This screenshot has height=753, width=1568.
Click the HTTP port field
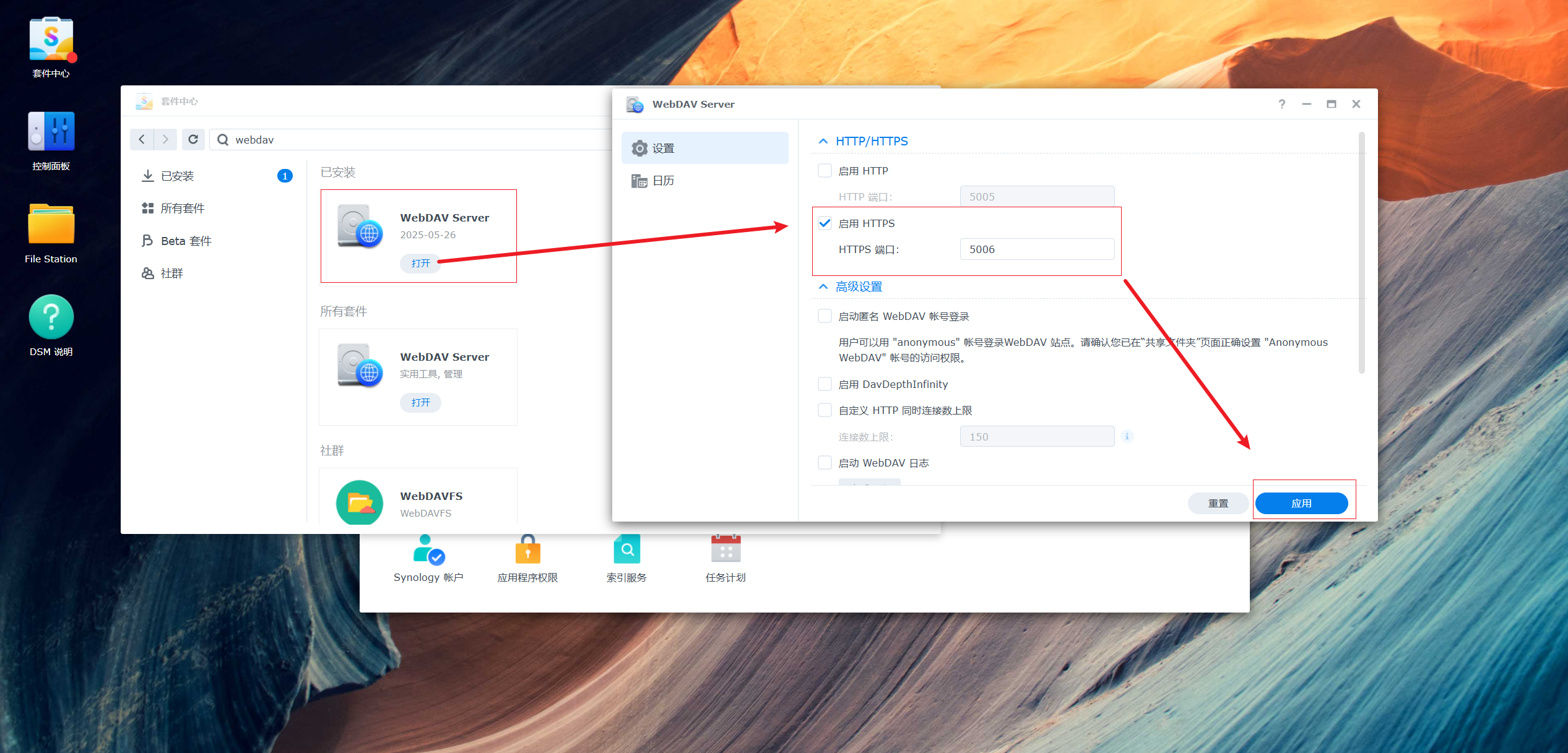coord(1037,197)
